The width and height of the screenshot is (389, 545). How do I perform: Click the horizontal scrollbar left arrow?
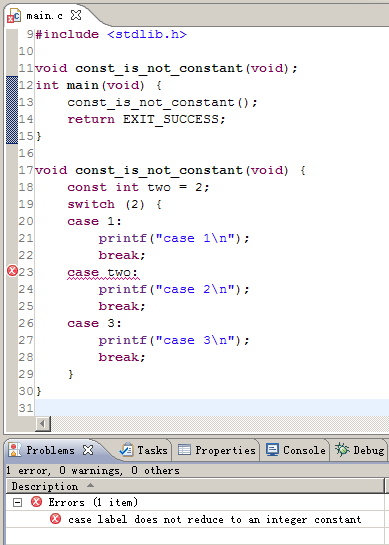point(43,424)
